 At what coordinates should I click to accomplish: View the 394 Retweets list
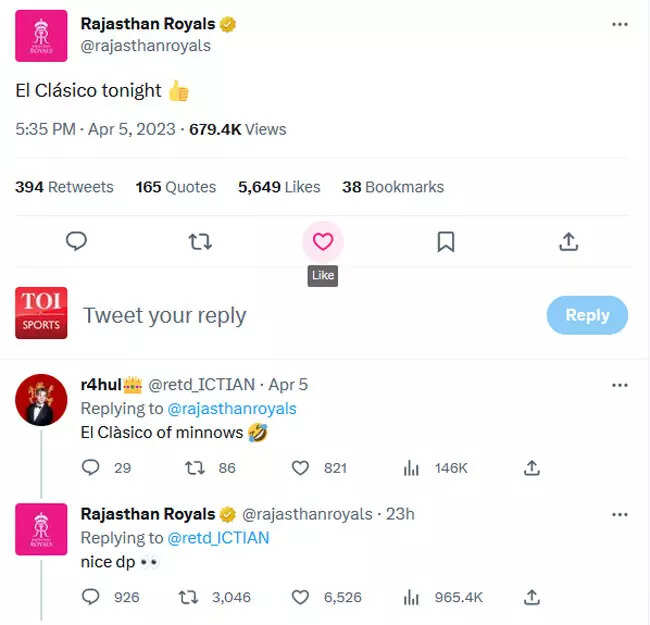pos(64,187)
